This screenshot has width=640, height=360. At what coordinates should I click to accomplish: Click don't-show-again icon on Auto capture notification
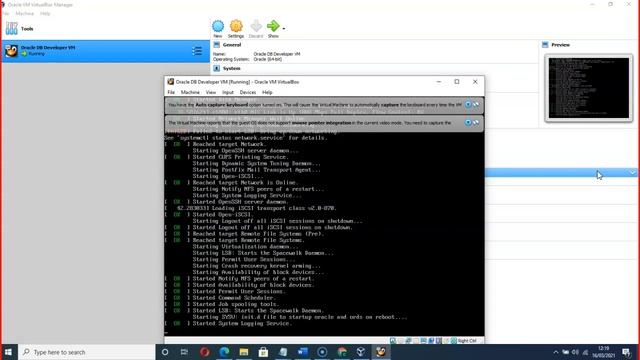[x=476, y=104]
